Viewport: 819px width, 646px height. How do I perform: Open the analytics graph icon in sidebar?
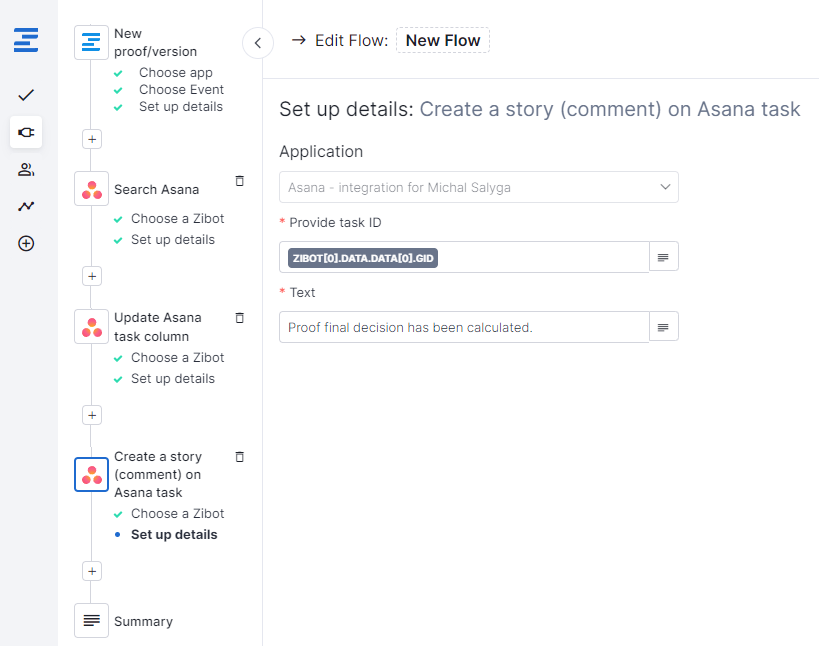pos(26,206)
